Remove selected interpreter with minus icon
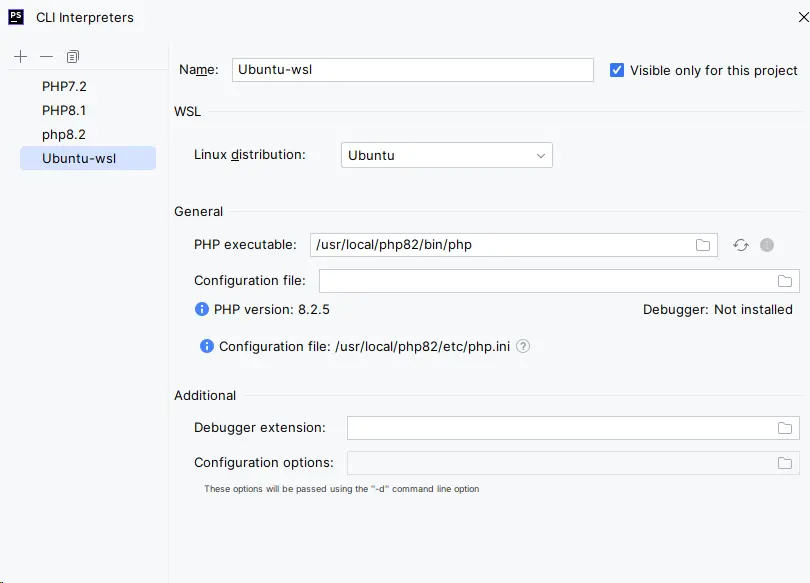Screen dimensions: 810x583 (x=46, y=56)
